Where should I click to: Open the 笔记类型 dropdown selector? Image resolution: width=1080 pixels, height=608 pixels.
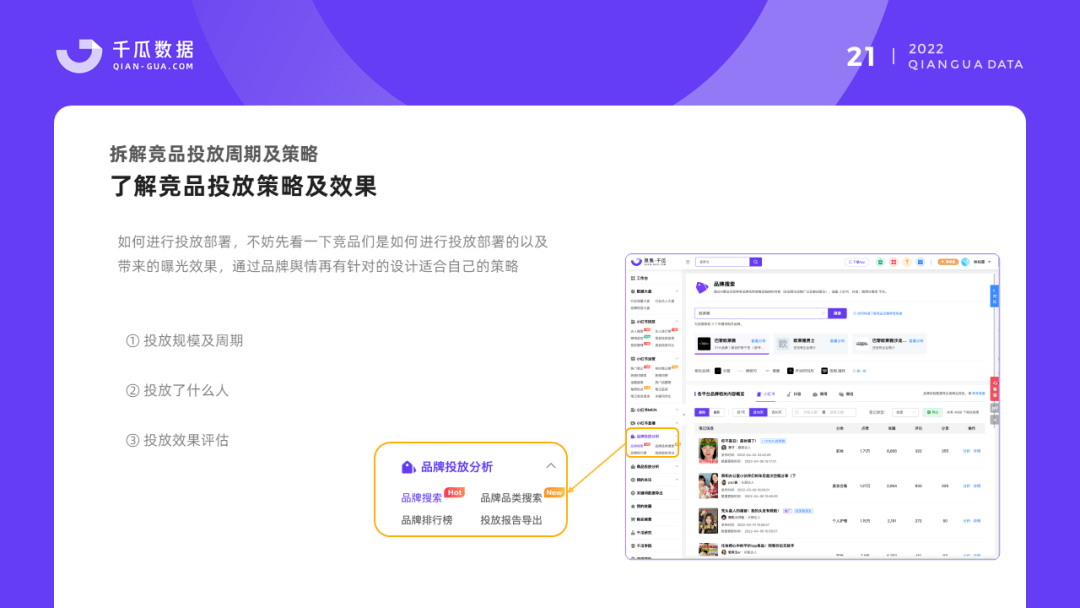[907, 412]
